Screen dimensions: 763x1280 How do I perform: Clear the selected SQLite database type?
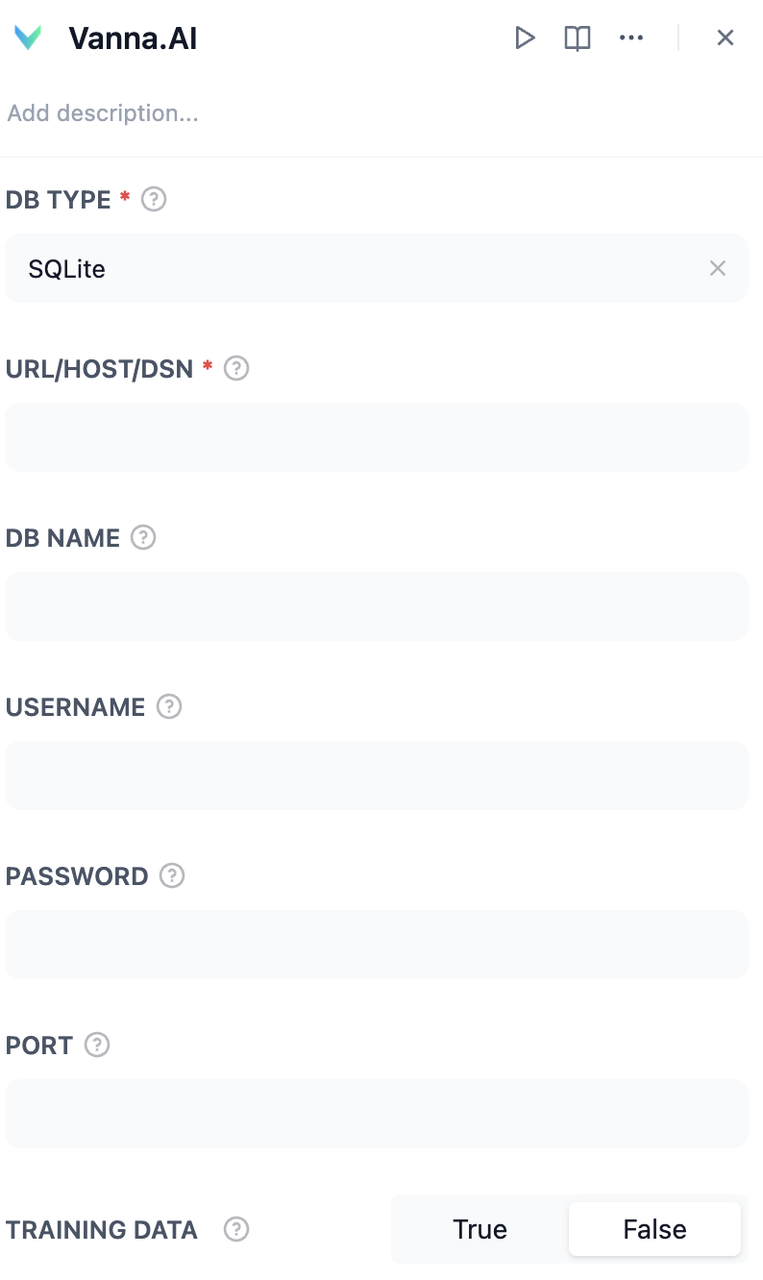tap(717, 268)
